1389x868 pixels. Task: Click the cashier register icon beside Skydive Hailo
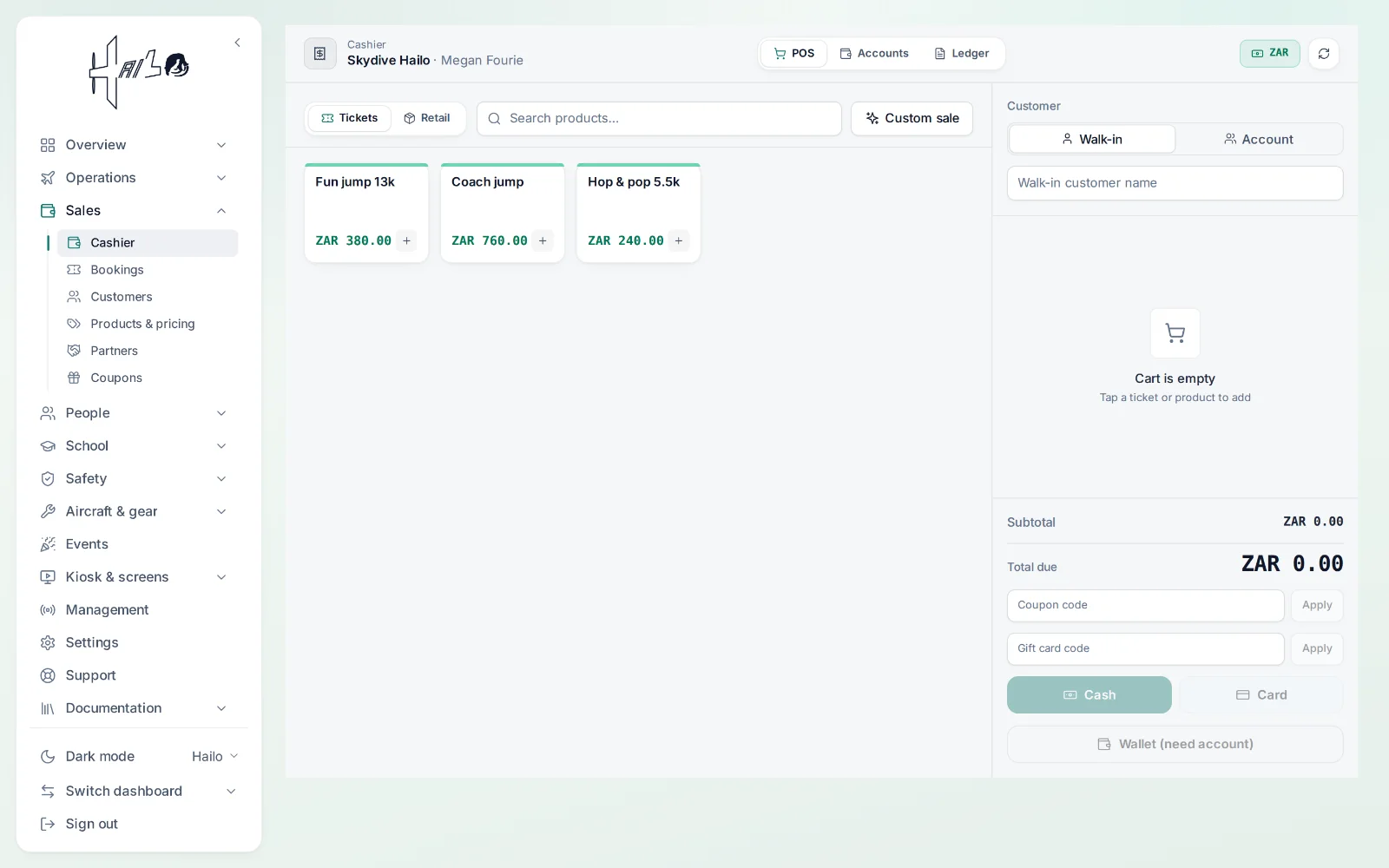point(319,54)
